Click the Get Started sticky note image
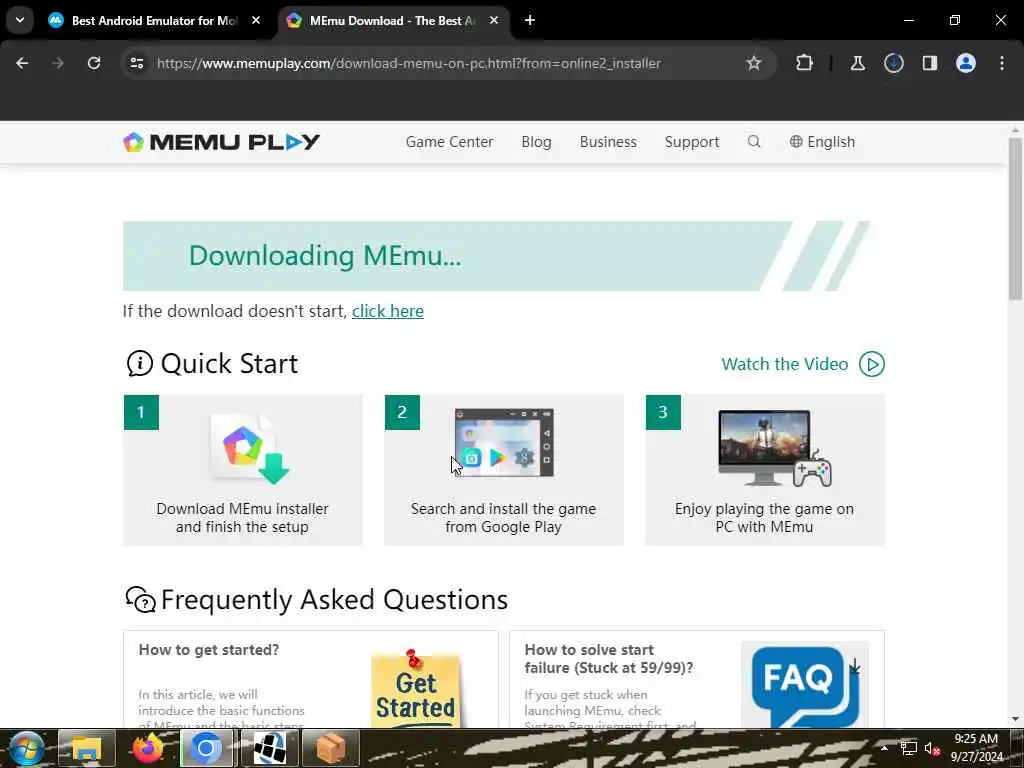The height and width of the screenshot is (768, 1024). pyautogui.click(x=415, y=689)
